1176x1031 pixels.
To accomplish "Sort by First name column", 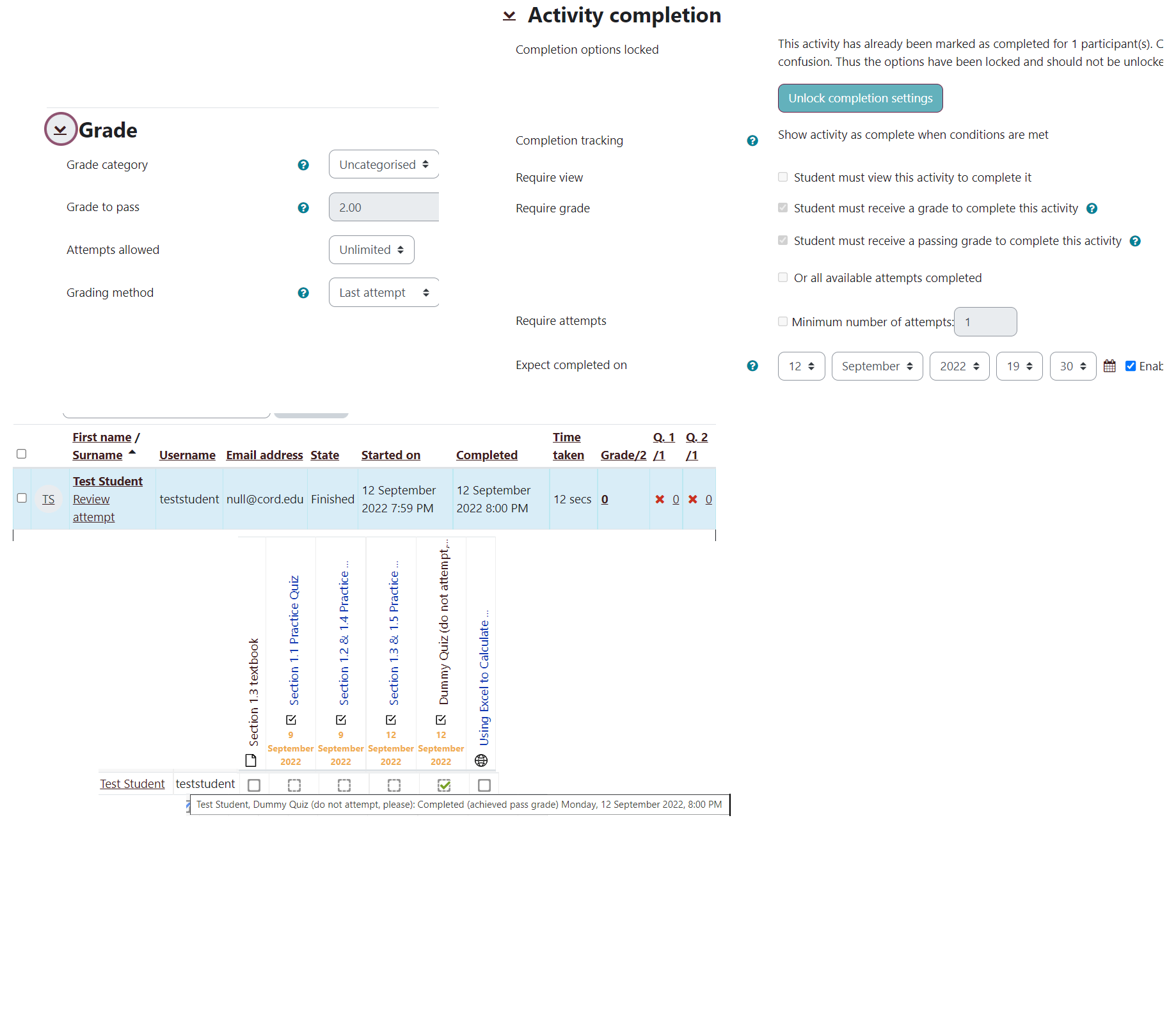I will pyautogui.click(x=102, y=437).
